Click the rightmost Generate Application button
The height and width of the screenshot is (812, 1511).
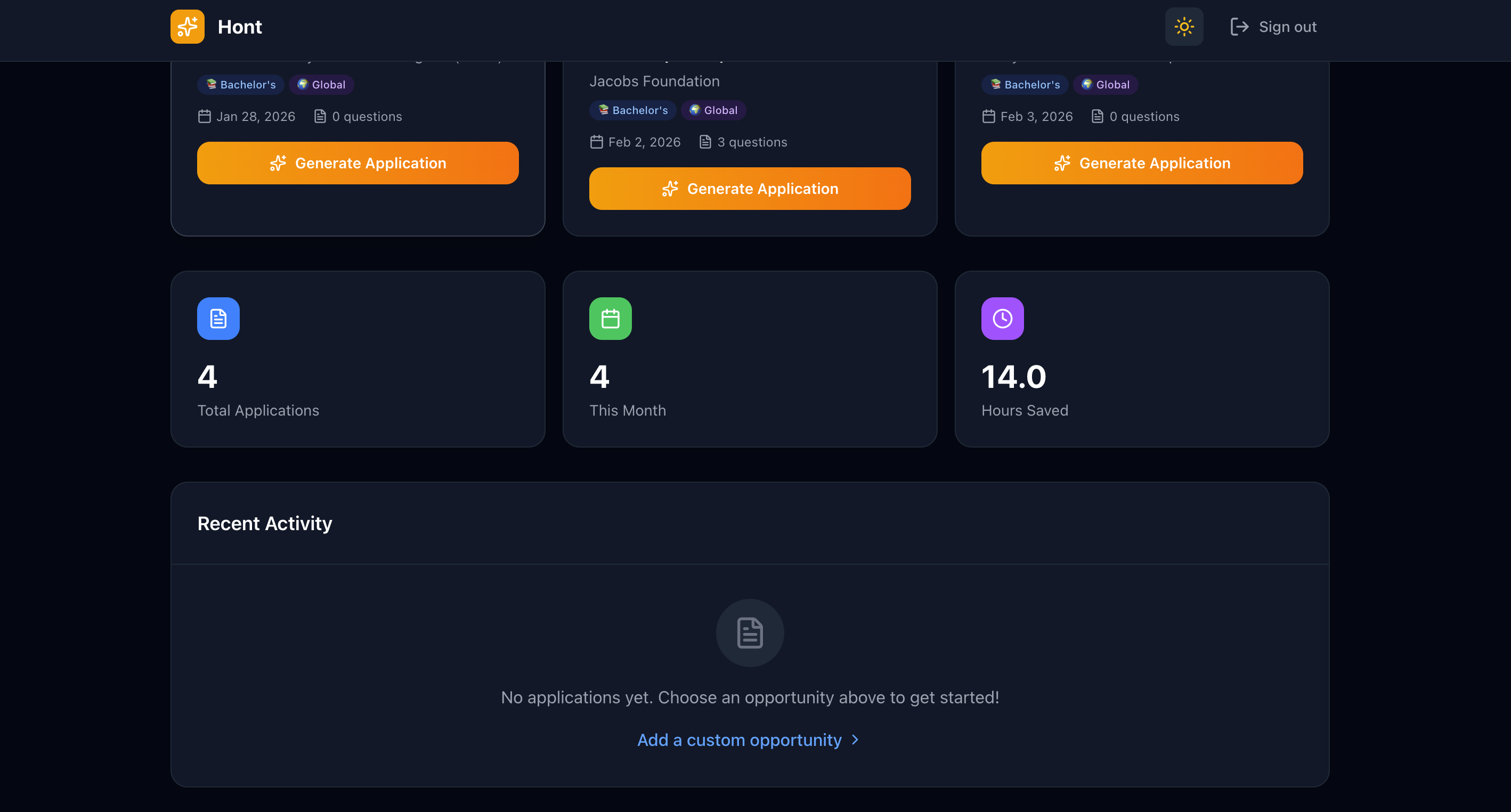pyautogui.click(x=1141, y=163)
